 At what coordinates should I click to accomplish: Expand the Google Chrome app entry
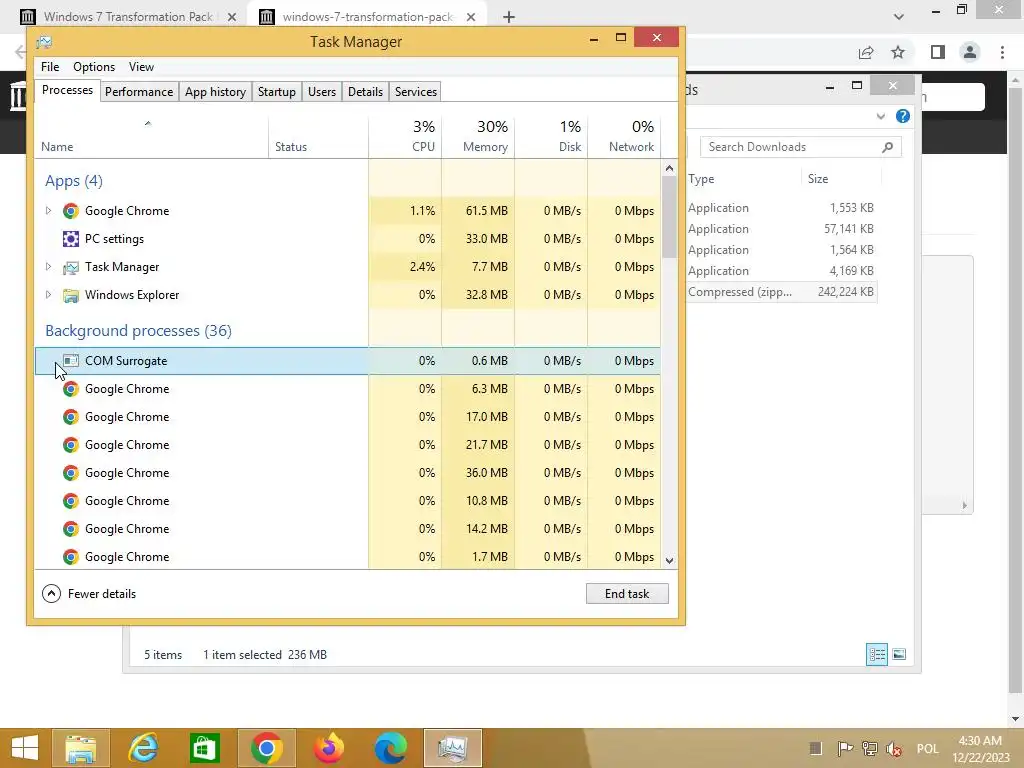pyautogui.click(x=48, y=210)
